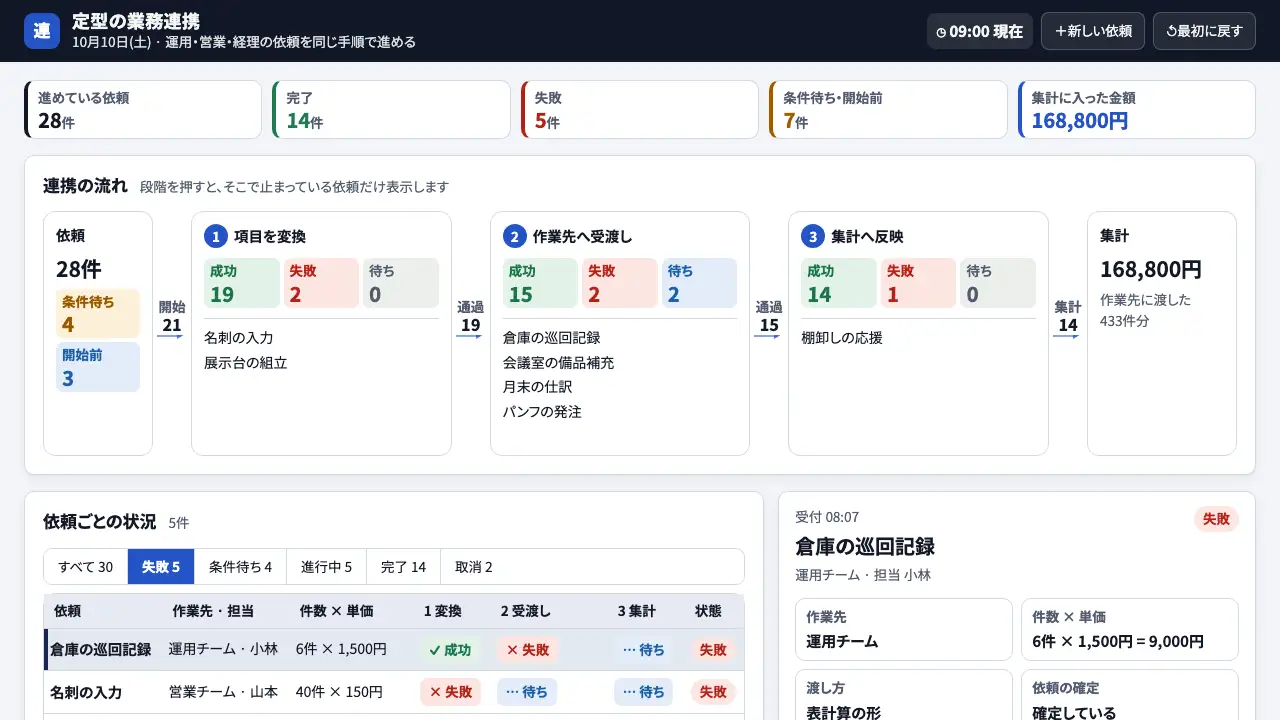Viewport: 1280px width, 720px height.
Task: Click step number 3 circle for 集計へ反映
Action: (812, 236)
